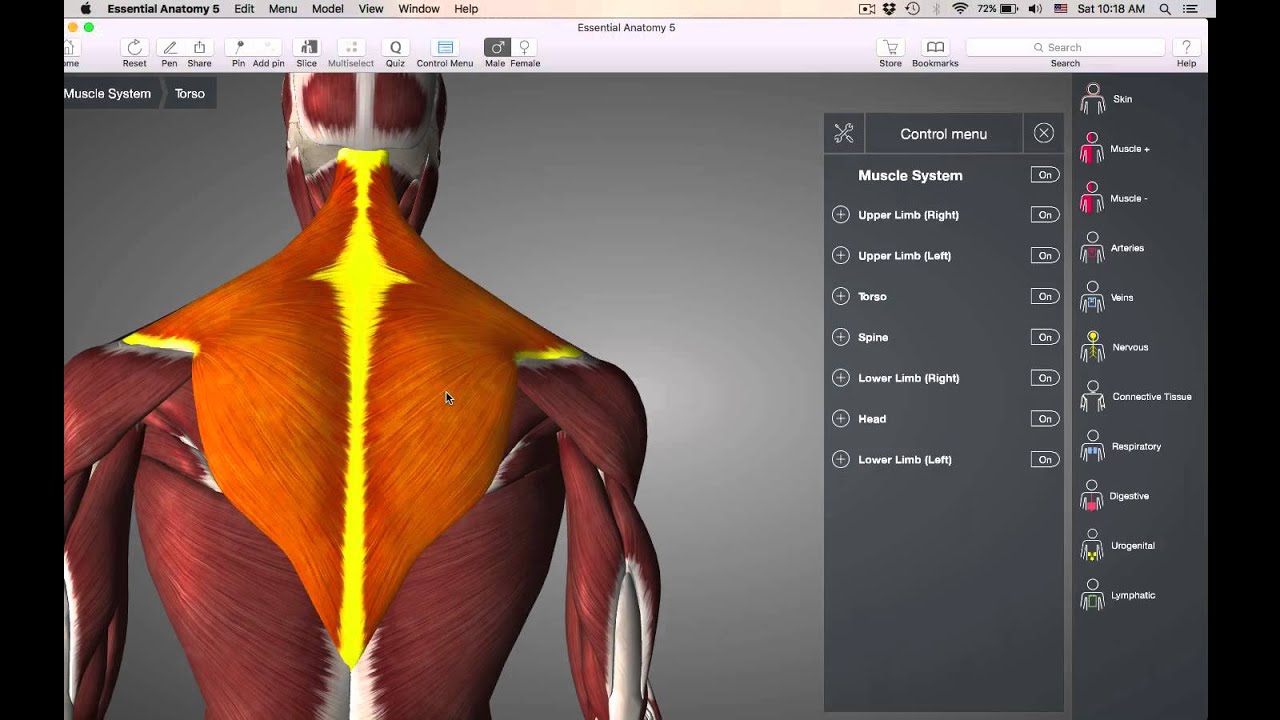1280x720 pixels.
Task: Show the Lymphatic system
Action: (x=1118, y=595)
